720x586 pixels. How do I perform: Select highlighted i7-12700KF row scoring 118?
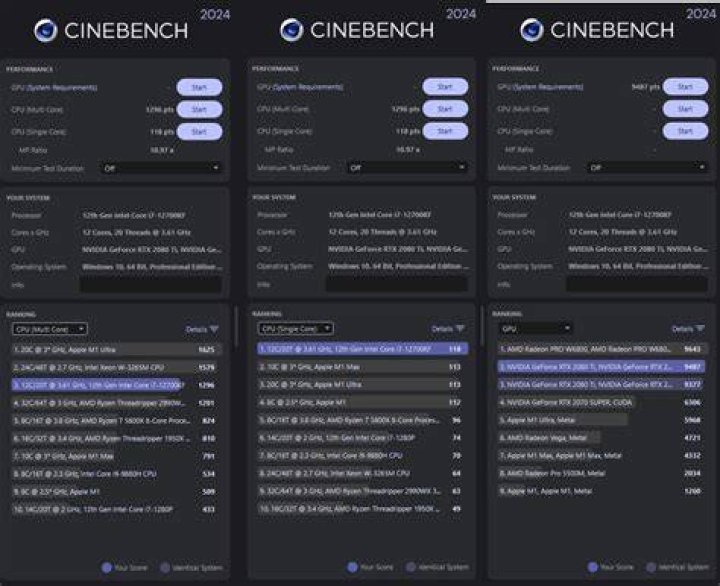(x=363, y=349)
